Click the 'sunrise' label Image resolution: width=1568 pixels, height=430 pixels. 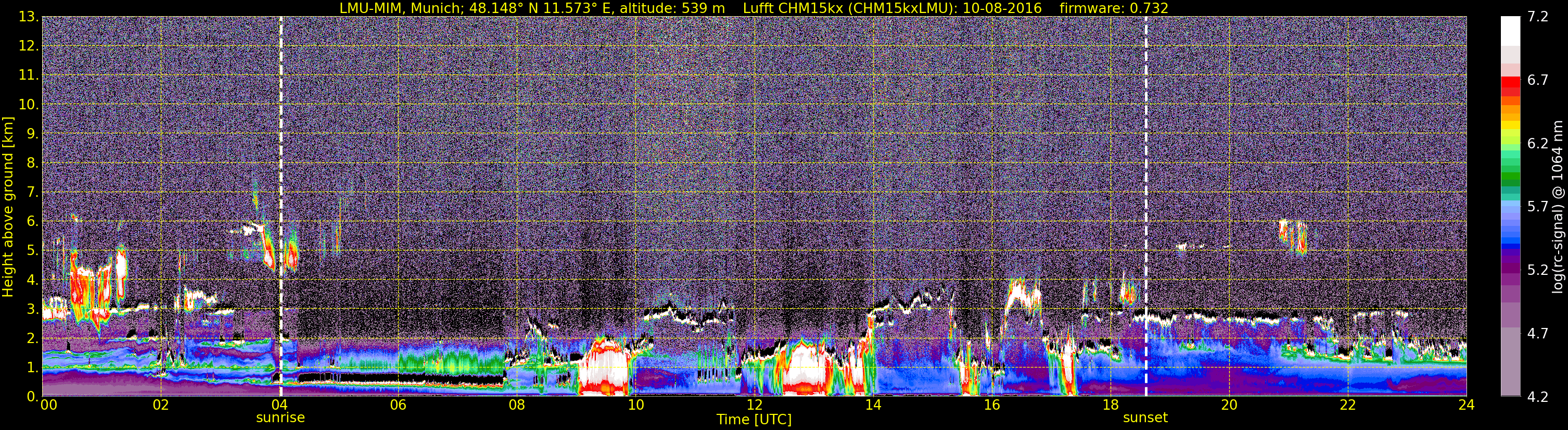[x=281, y=418]
